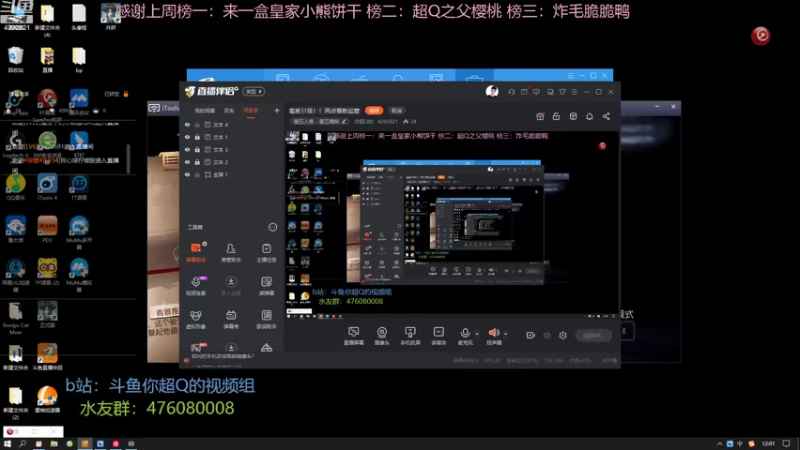Select the orange highlighted scene tab
The width and height of the screenshot is (800, 450).
[251, 111]
